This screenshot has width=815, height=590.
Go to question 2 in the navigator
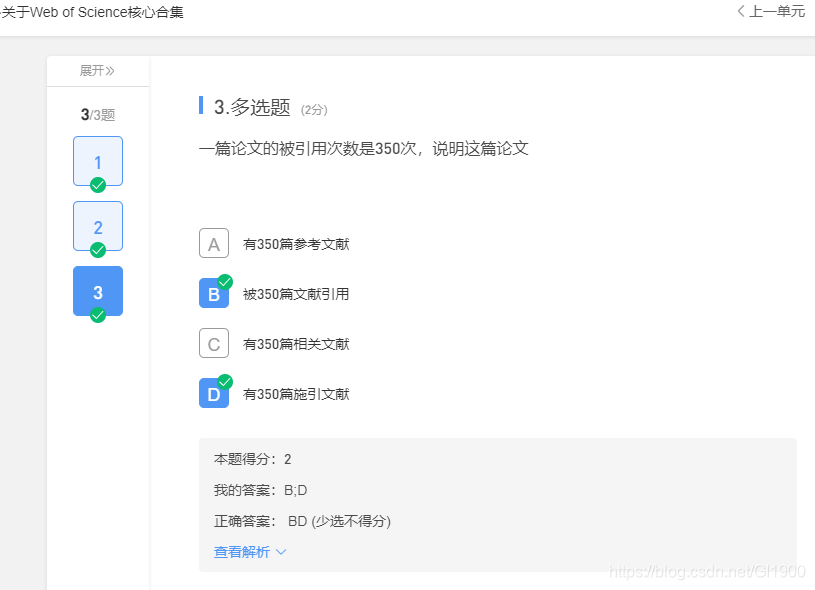tap(98, 226)
